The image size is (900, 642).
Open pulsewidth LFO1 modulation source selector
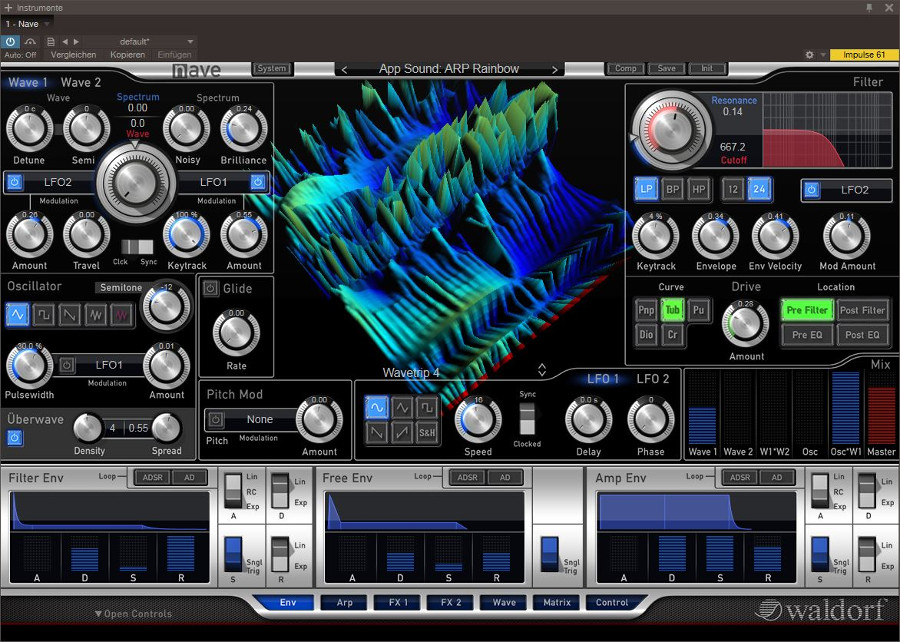[x=109, y=365]
